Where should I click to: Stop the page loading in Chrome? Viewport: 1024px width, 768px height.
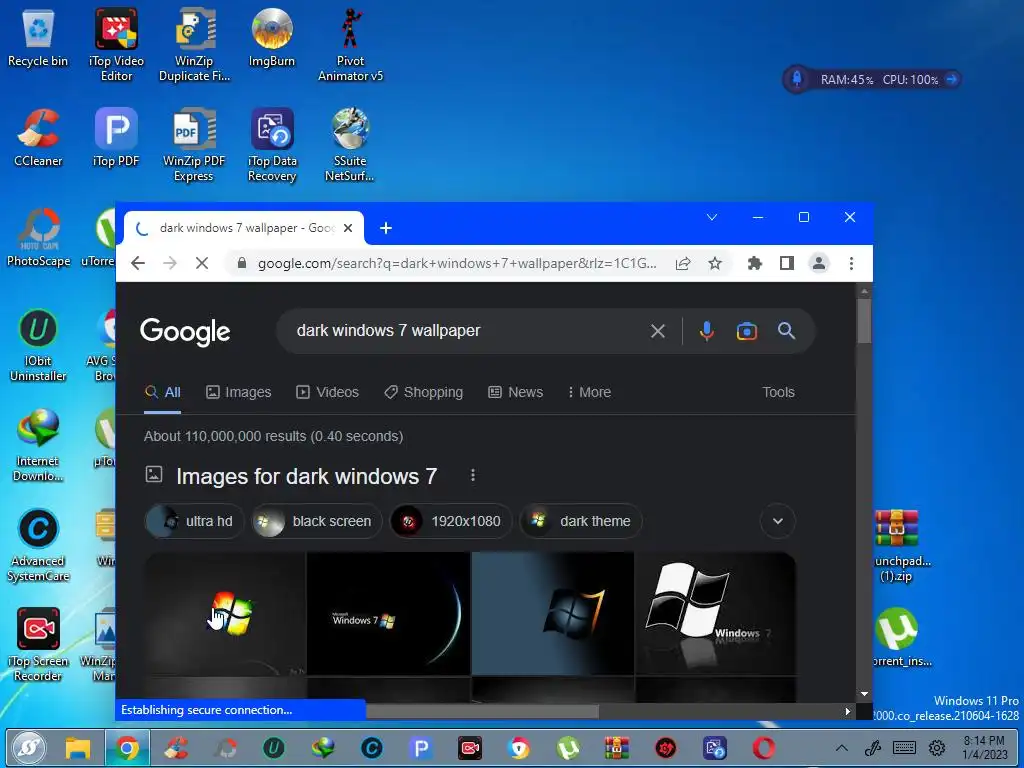coord(202,263)
